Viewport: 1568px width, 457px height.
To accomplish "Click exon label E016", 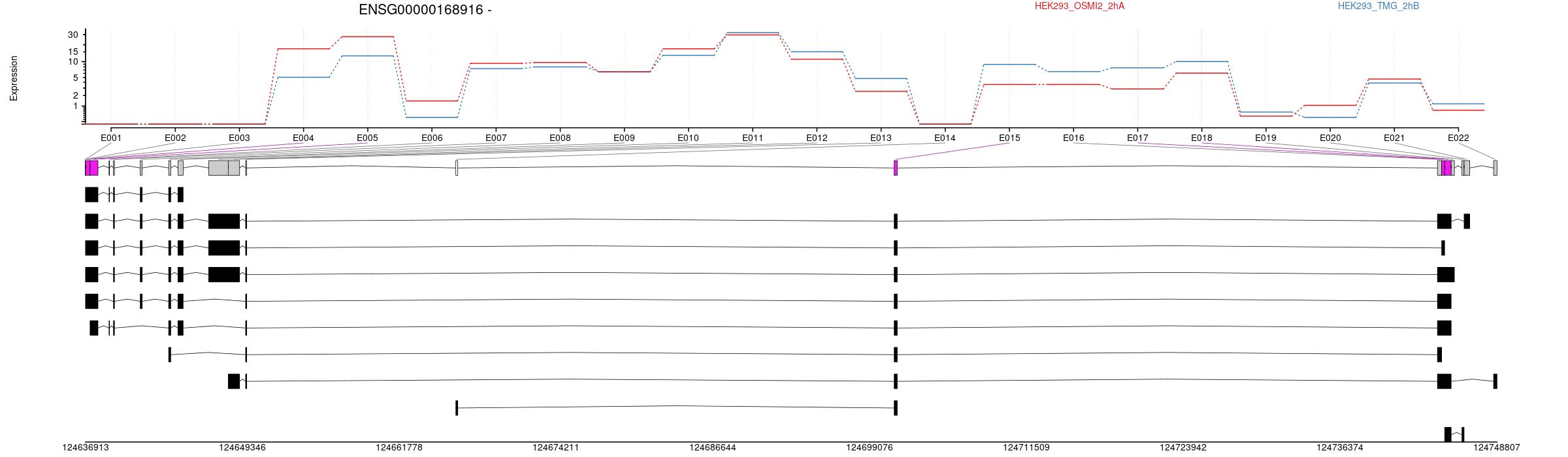I will point(1073,138).
